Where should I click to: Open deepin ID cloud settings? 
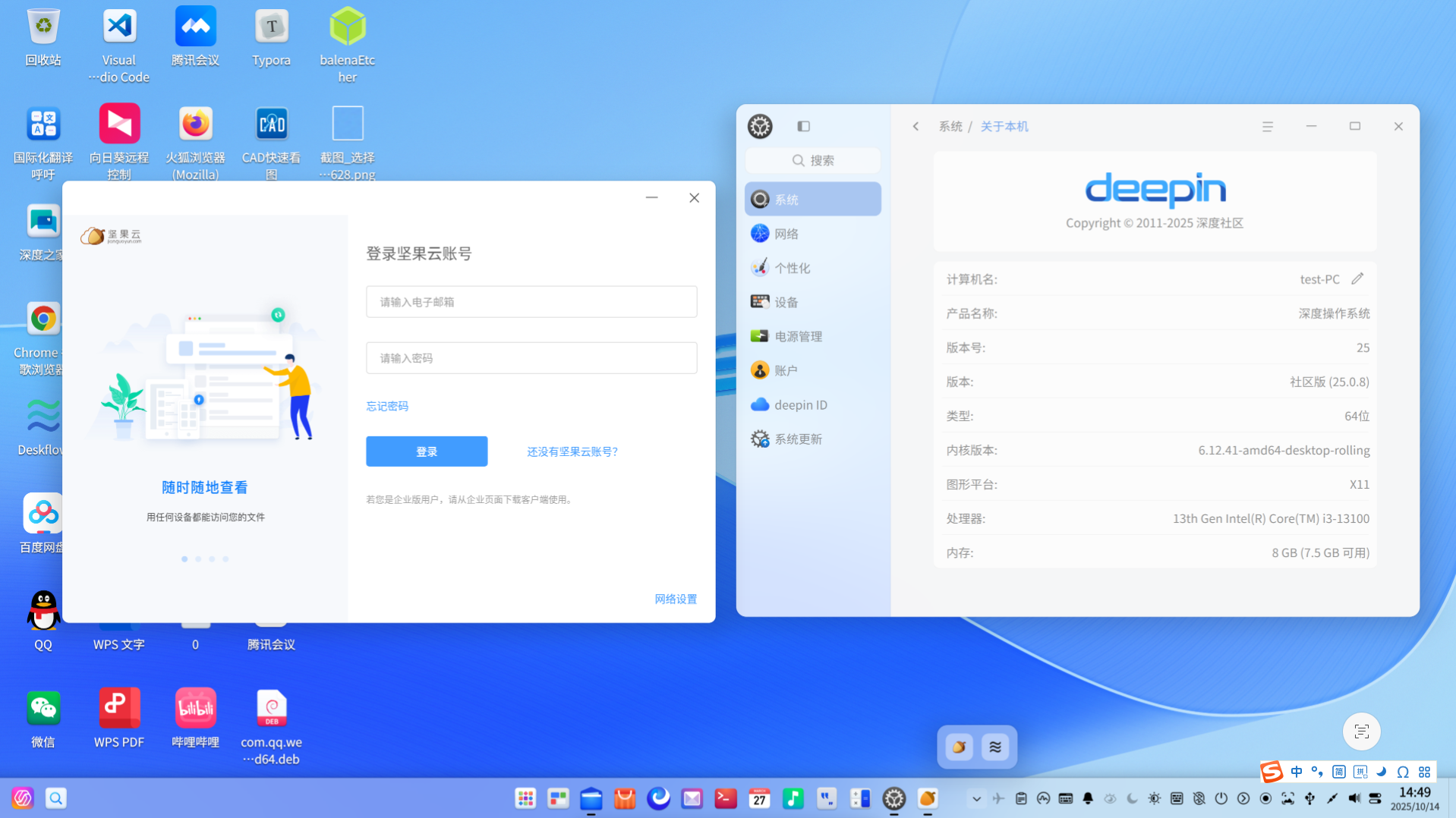coord(812,404)
